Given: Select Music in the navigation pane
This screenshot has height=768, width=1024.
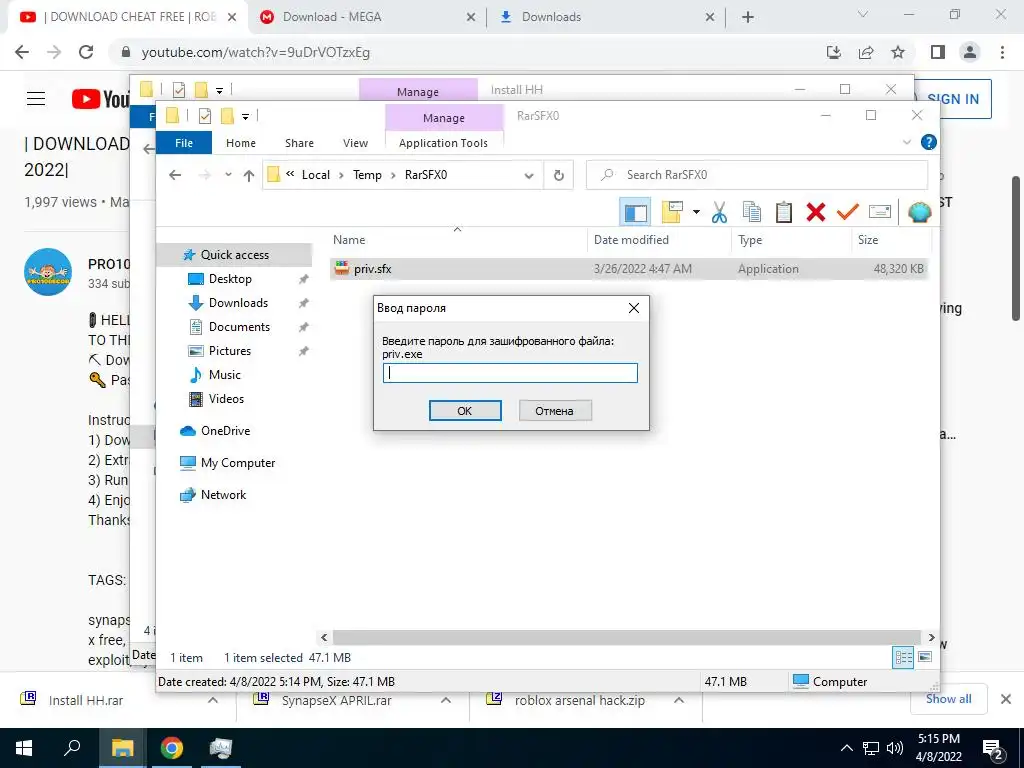Looking at the screenshot, I should pyautogui.click(x=224, y=375).
